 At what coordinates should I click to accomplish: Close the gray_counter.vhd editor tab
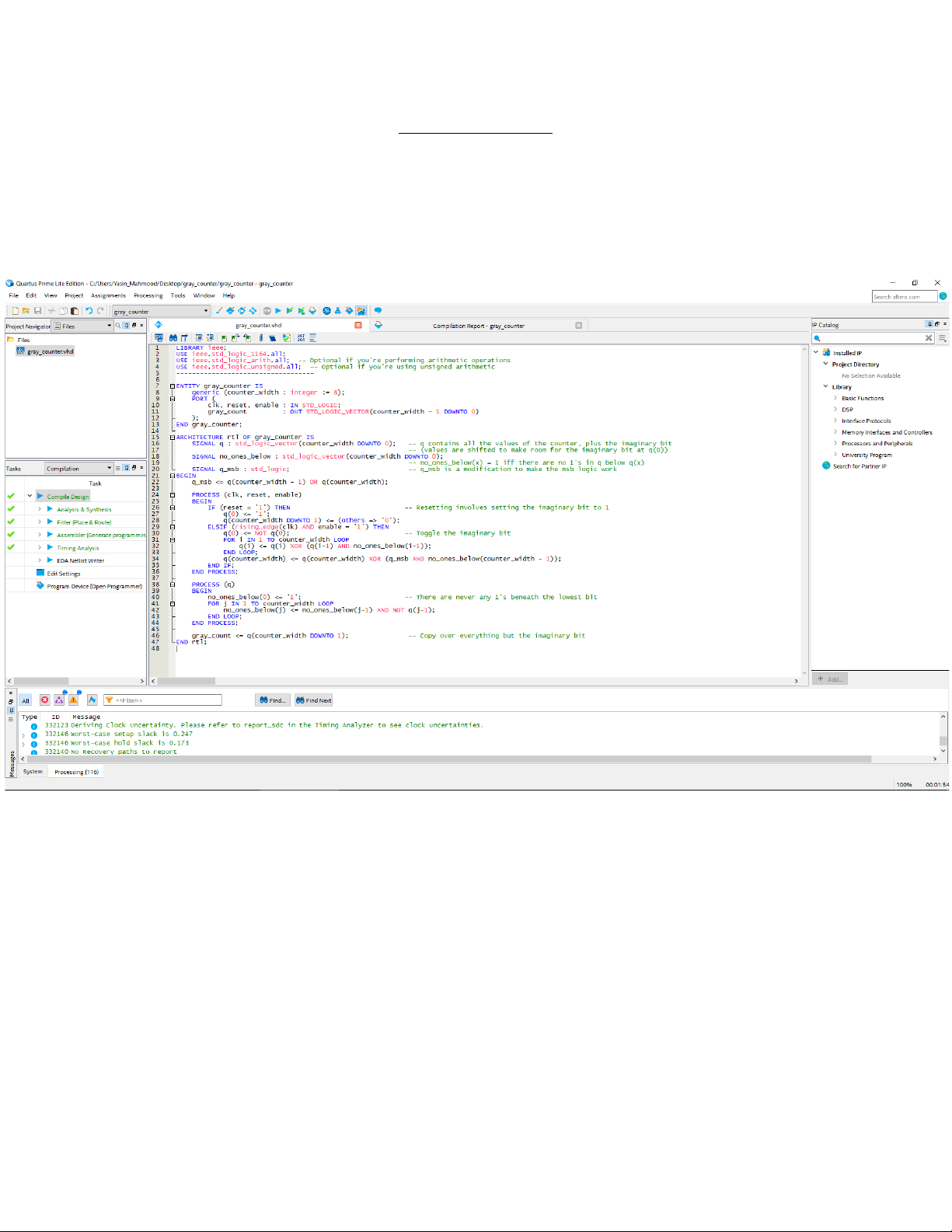tap(358, 325)
